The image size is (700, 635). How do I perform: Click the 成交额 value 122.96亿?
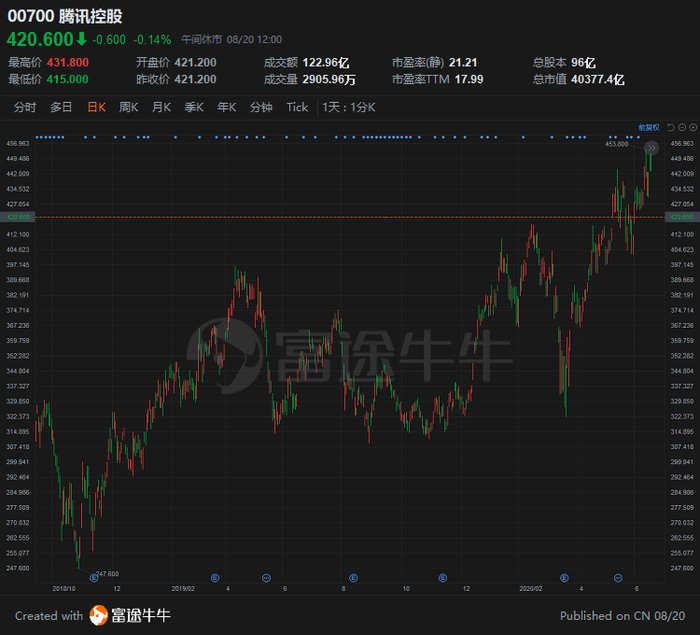[326, 63]
